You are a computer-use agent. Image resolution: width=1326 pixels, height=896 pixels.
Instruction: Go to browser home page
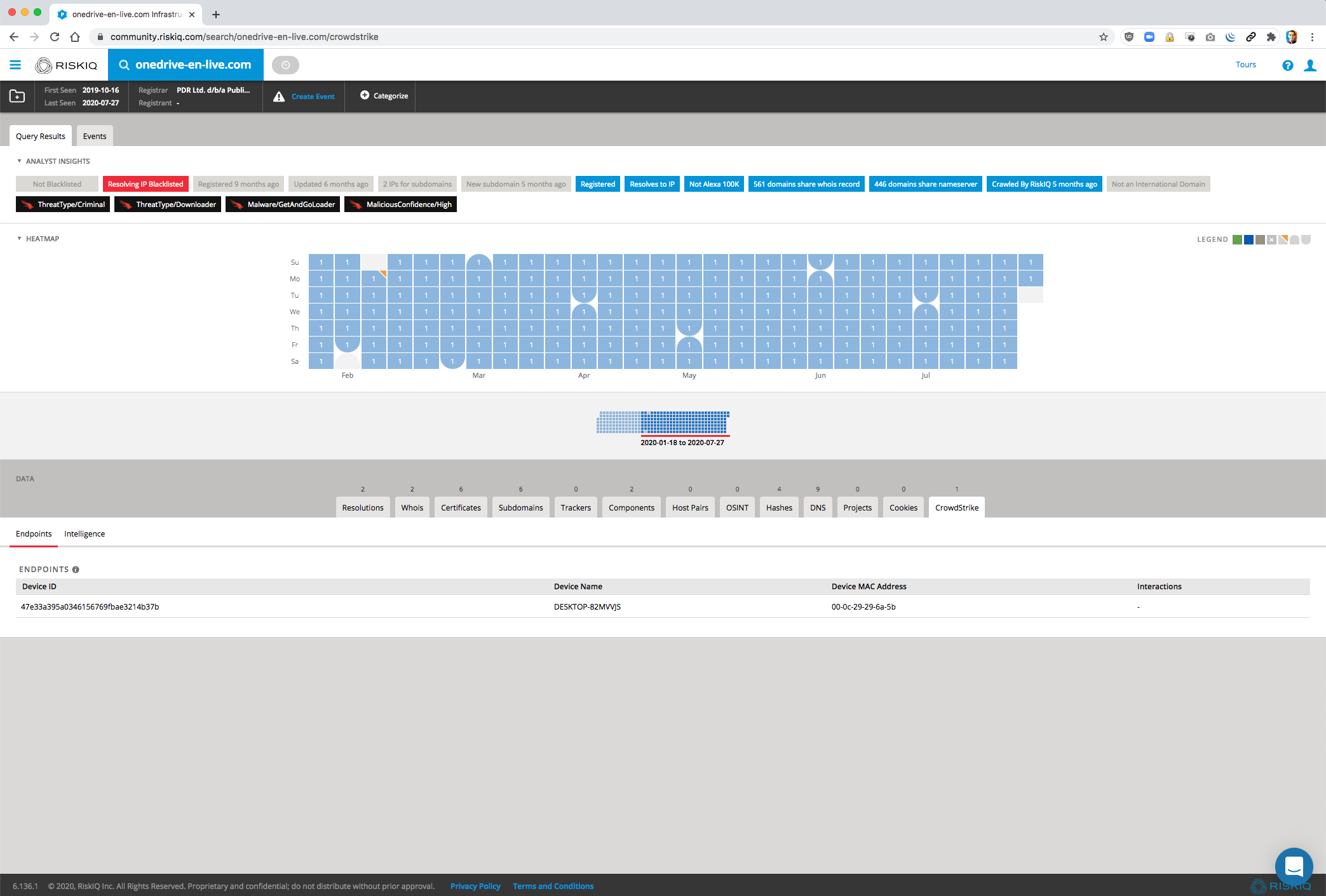pyautogui.click(x=75, y=37)
